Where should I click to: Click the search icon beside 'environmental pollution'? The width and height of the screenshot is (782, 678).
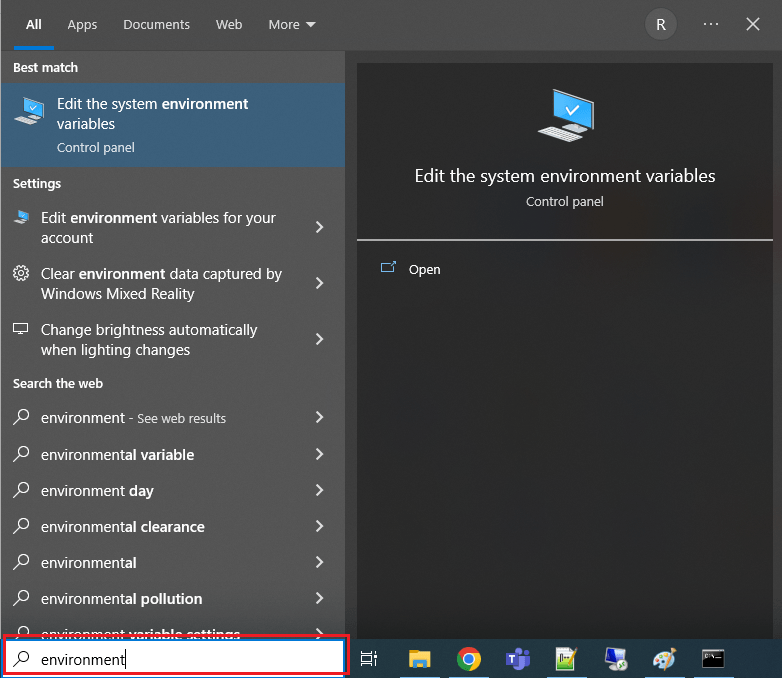pyautogui.click(x=21, y=598)
